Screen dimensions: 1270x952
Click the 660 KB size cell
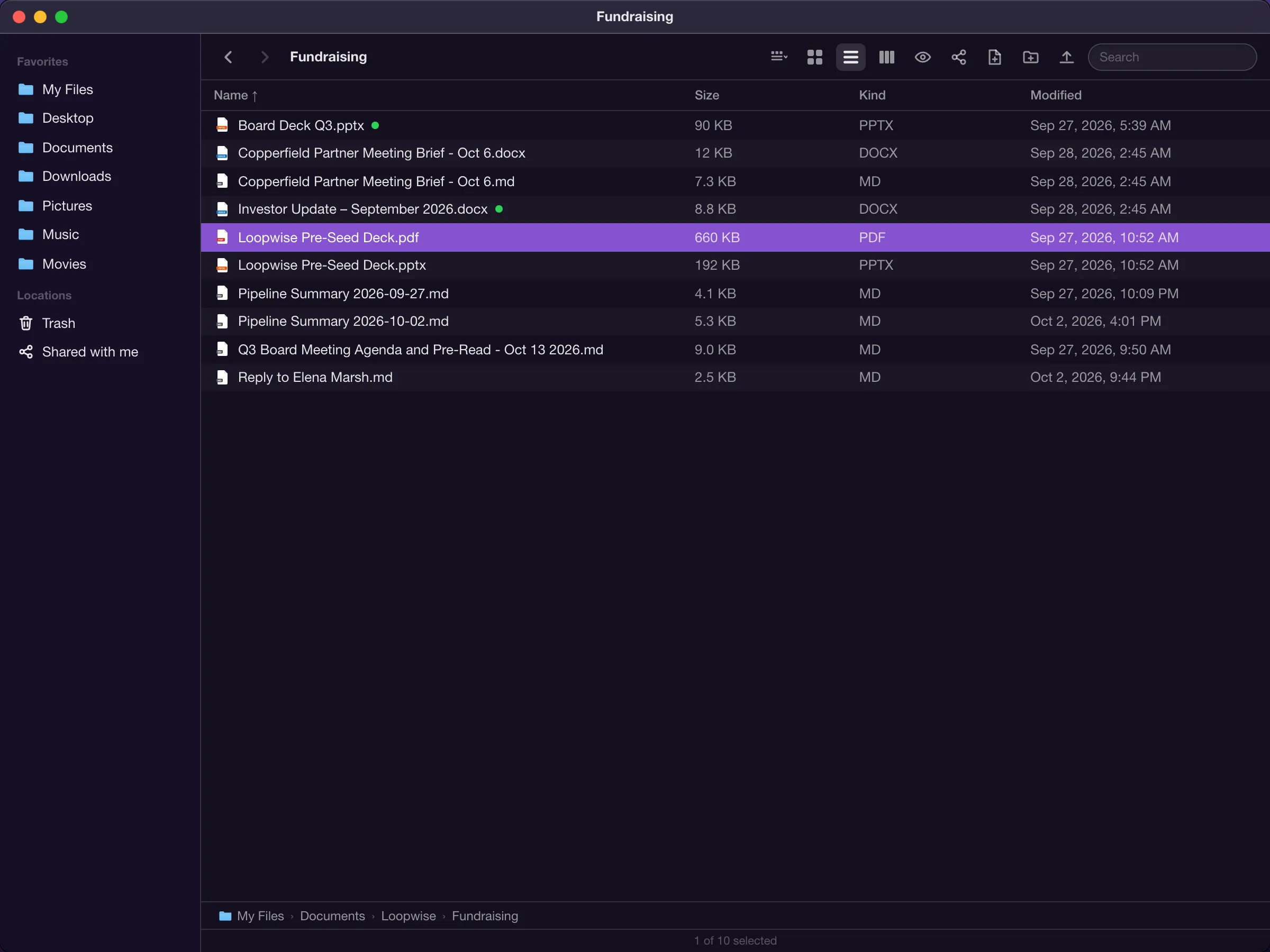[x=717, y=237]
